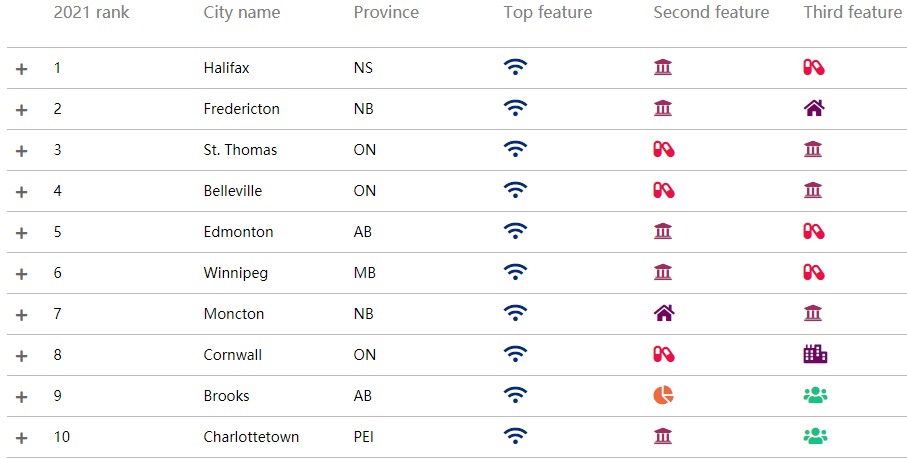Expand the Charlottetown row

[22, 438]
